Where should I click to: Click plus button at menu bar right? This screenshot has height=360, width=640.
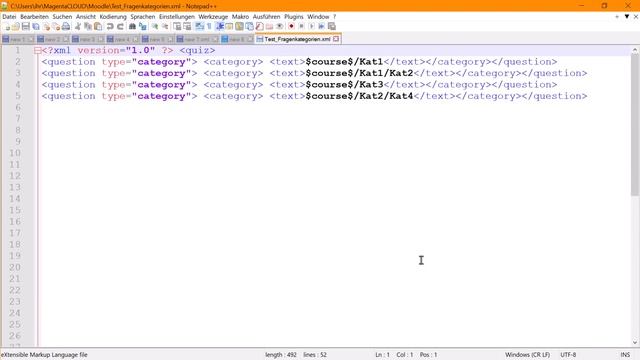click(x=617, y=17)
